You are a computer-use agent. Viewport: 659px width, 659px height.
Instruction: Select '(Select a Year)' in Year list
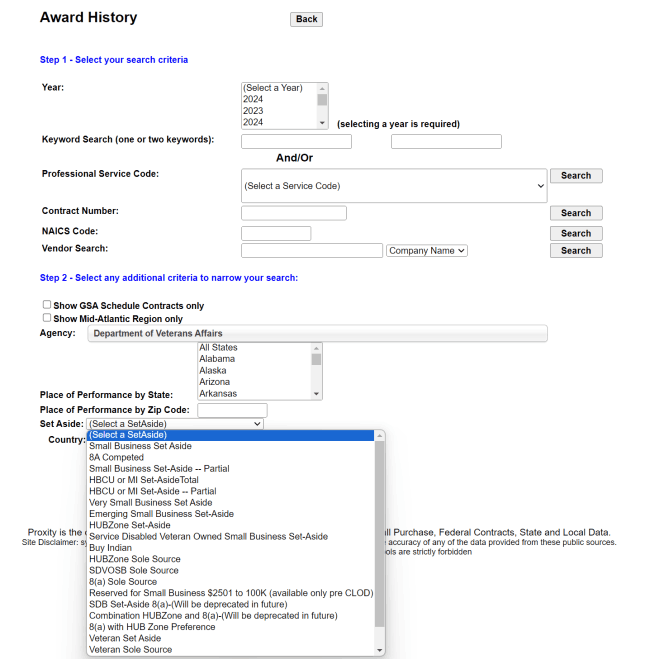click(x=279, y=88)
